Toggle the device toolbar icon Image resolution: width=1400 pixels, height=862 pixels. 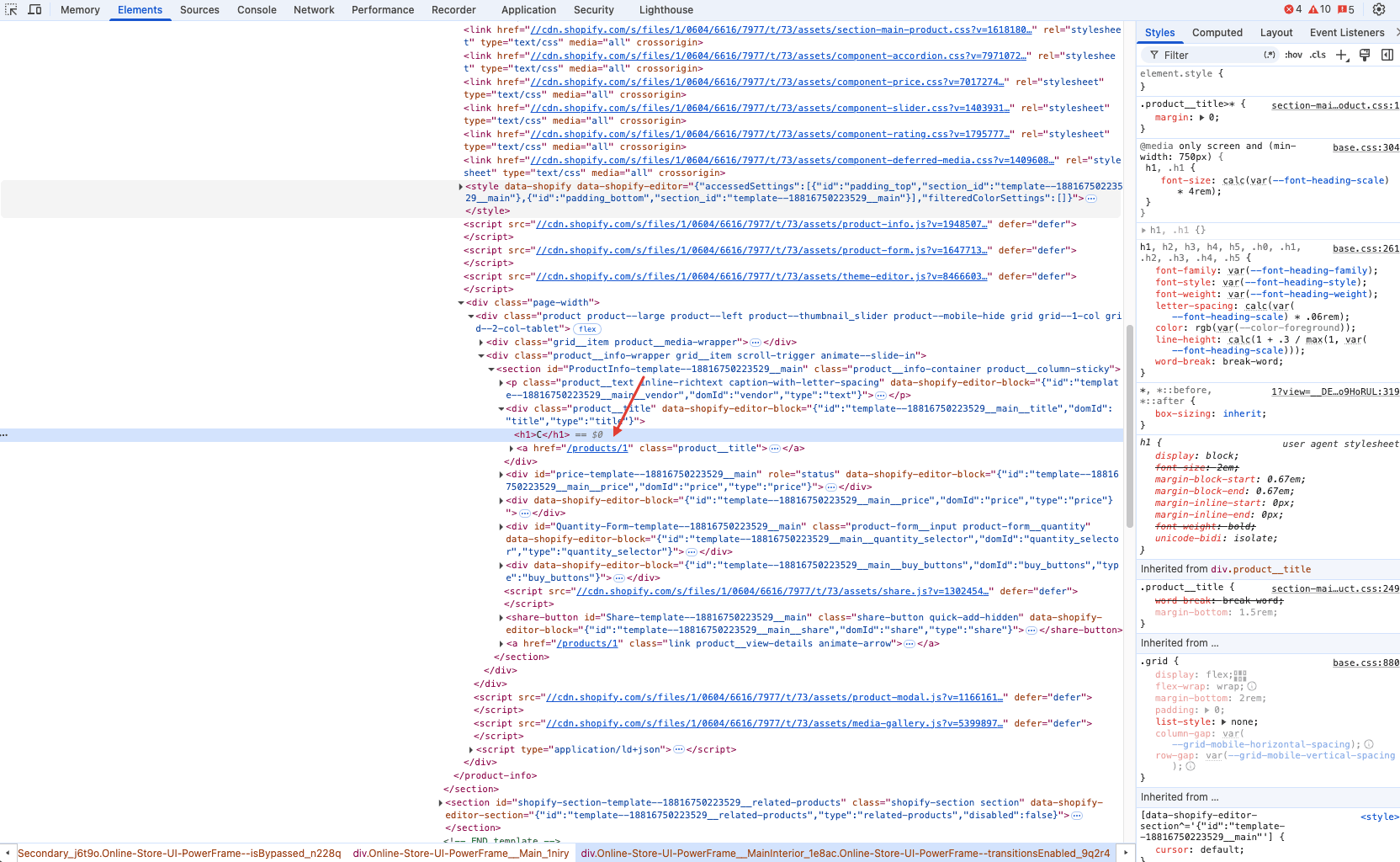(34, 10)
